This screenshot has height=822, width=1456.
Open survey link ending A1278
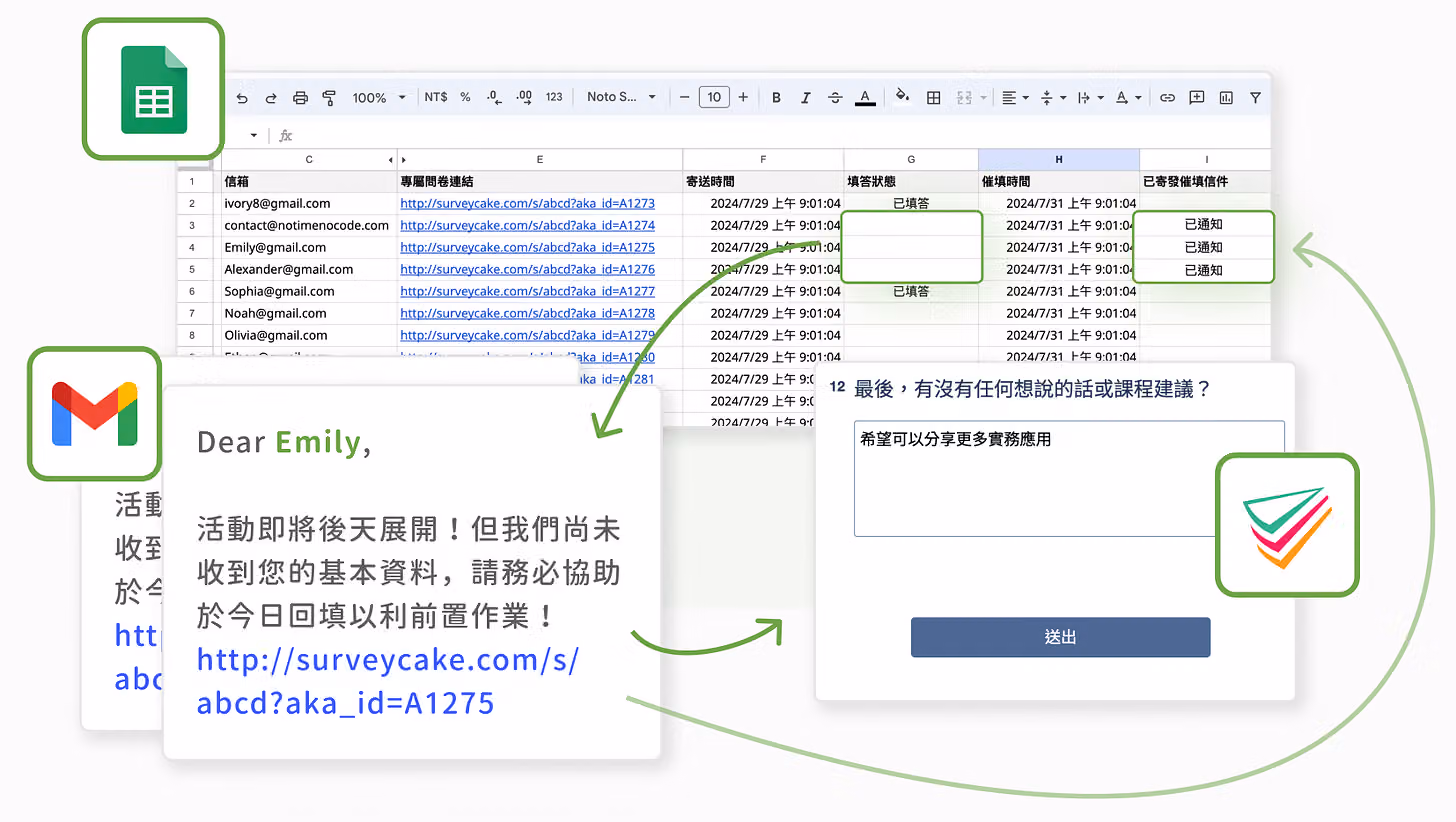527,313
